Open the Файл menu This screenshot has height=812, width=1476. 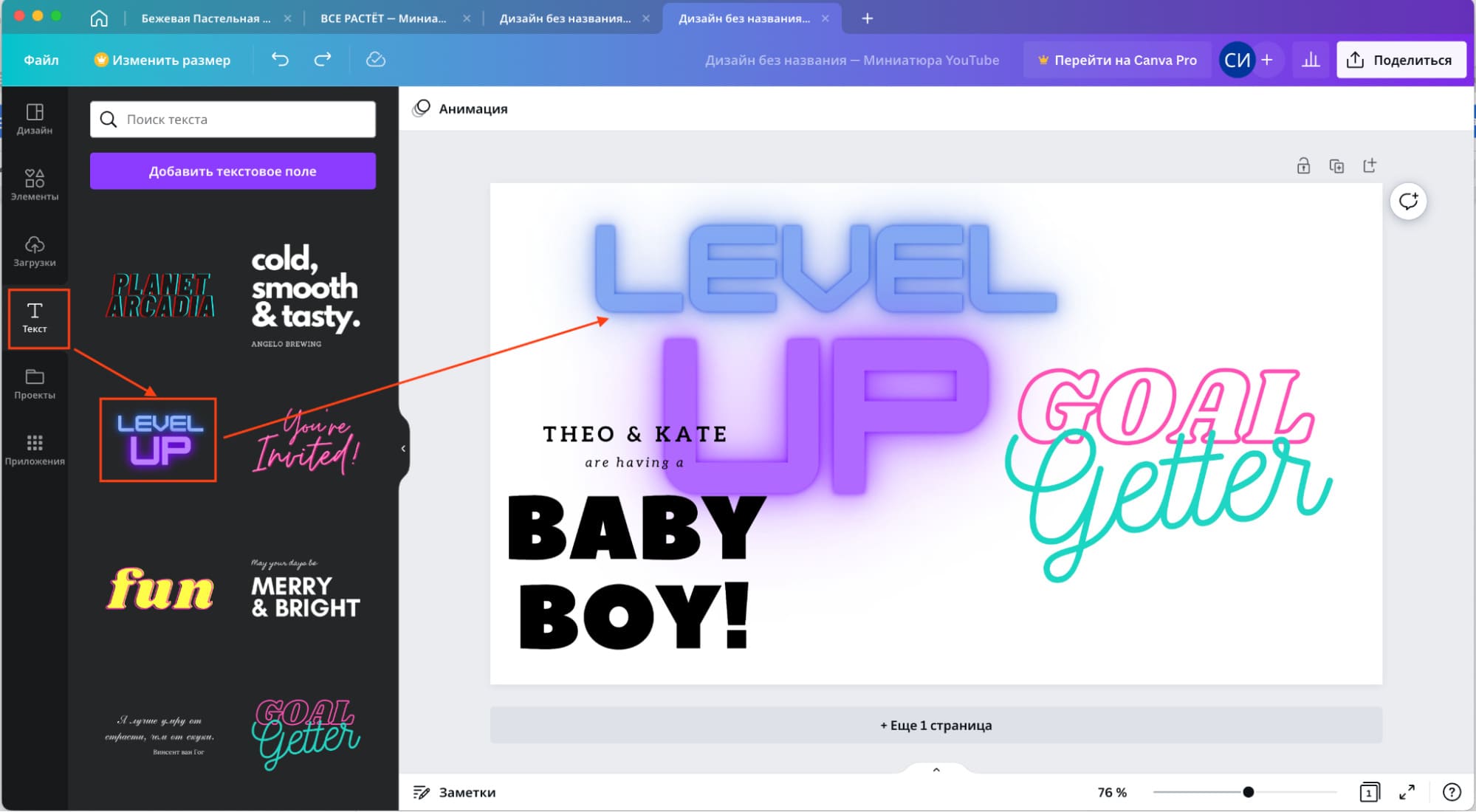41,60
